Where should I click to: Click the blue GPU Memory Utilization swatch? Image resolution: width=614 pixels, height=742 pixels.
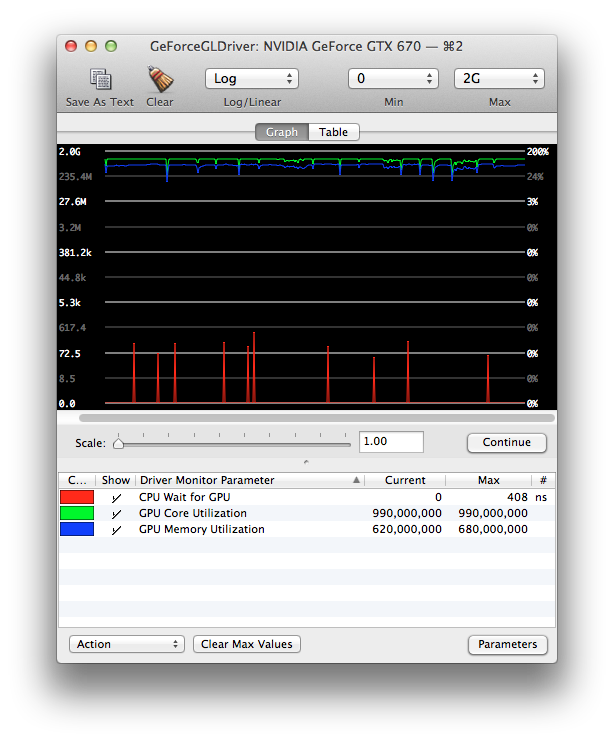[x=77, y=529]
